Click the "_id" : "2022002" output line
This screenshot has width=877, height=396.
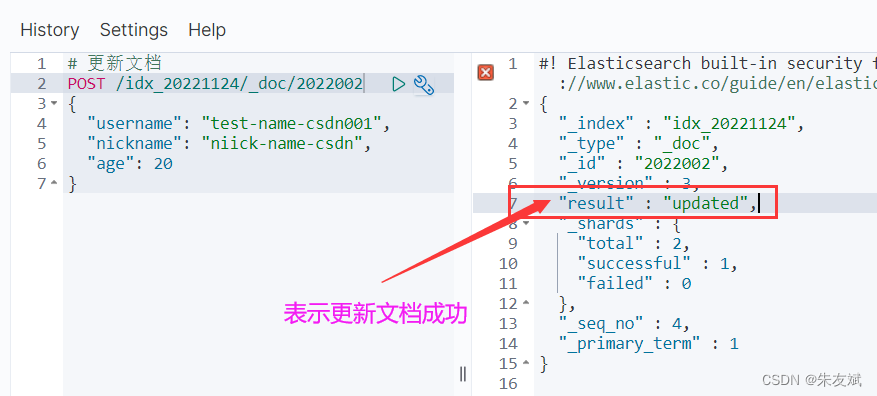[643, 163]
